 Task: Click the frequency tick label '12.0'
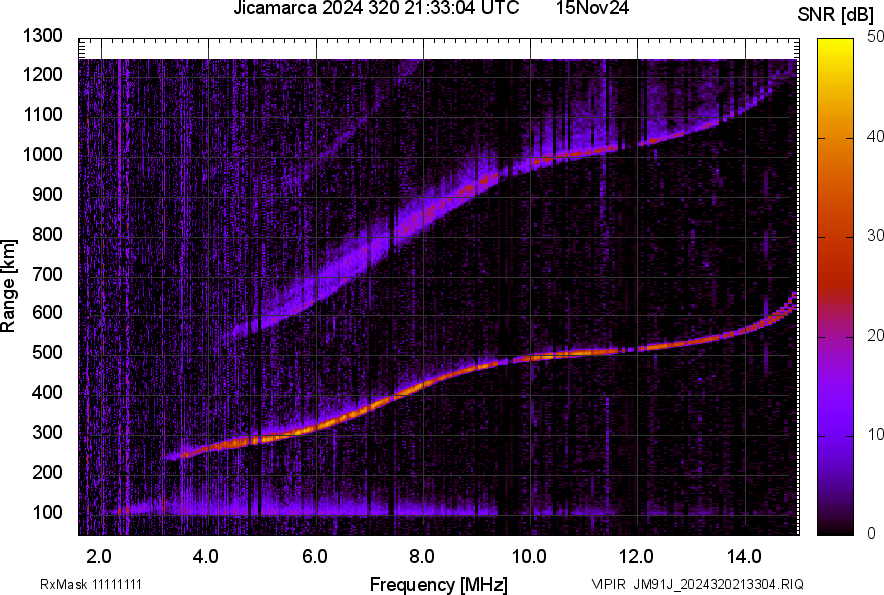coord(637,557)
